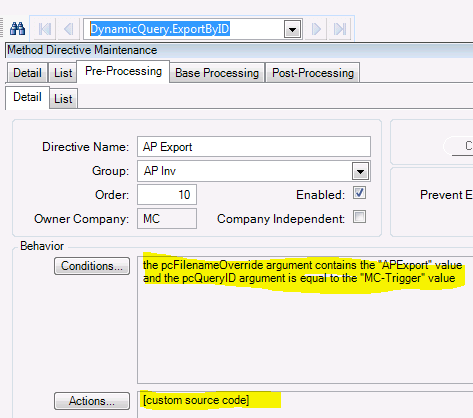Click the binoculars search icon
This screenshot has height=418, width=473.
pyautogui.click(x=17, y=29)
